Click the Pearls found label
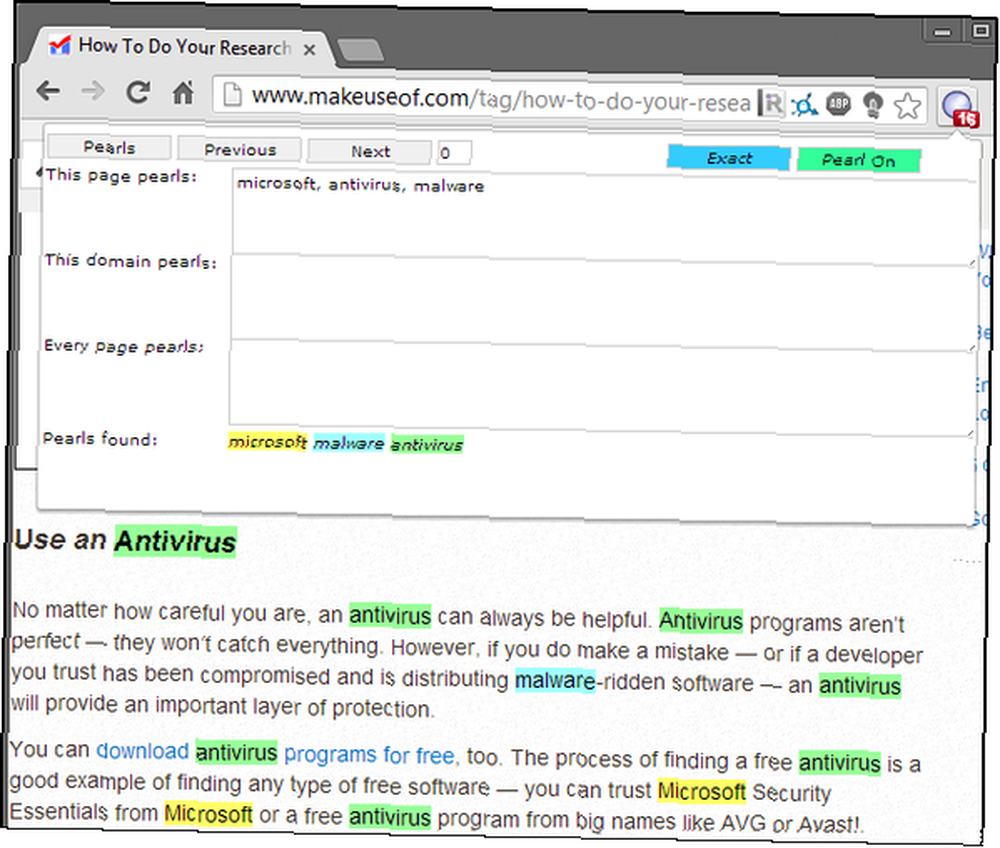 [x=99, y=439]
